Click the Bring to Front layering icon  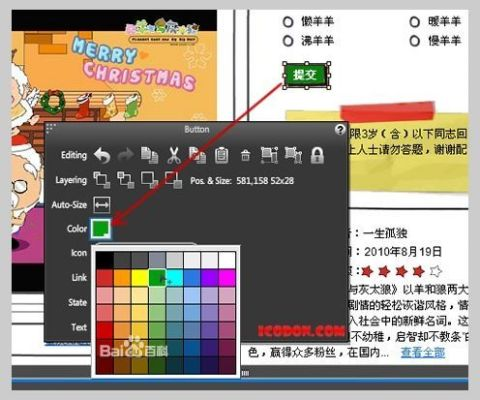click(102, 180)
